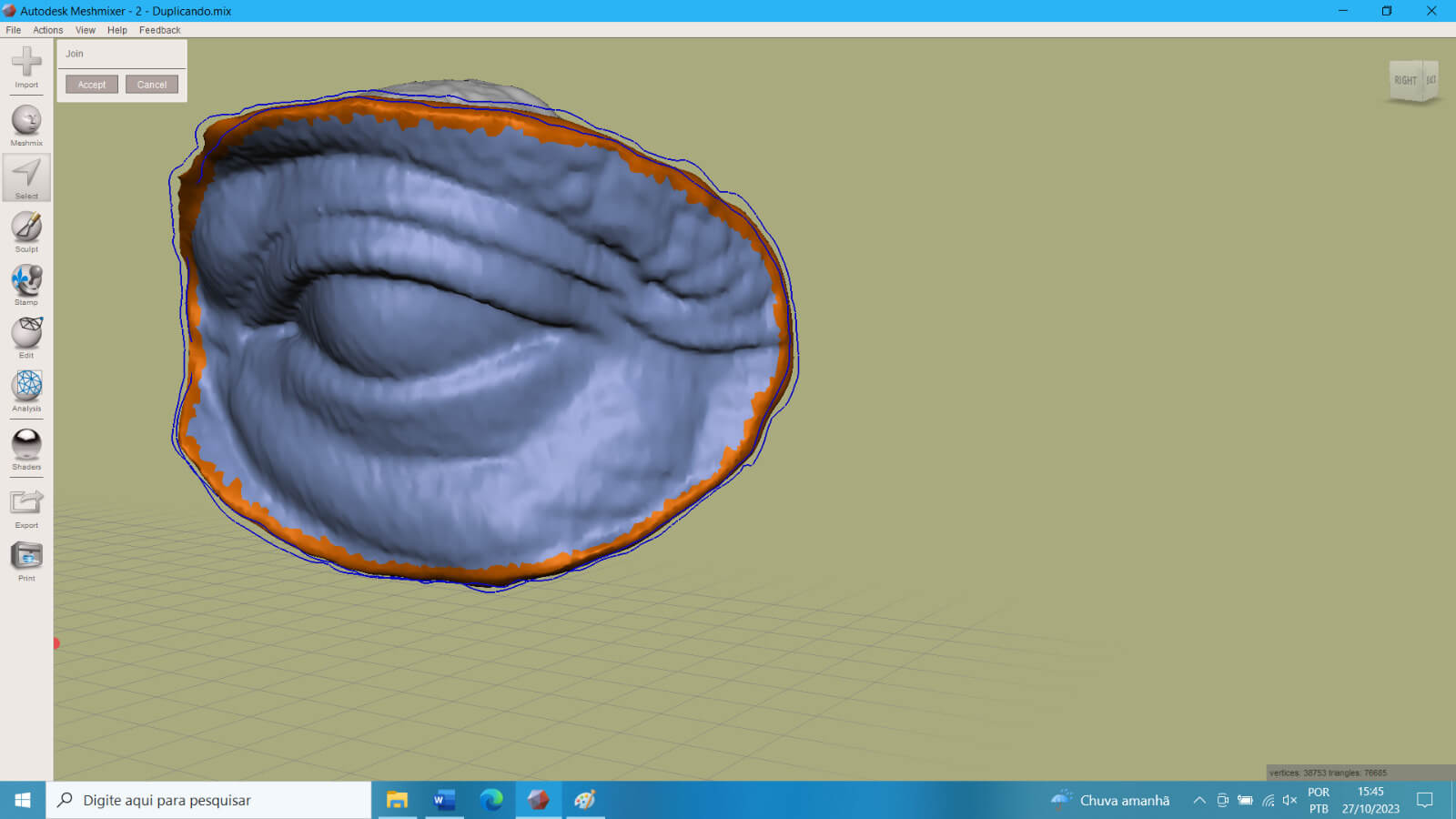The image size is (1456, 819).
Task: Click the taskbar search field
Action: point(209,800)
